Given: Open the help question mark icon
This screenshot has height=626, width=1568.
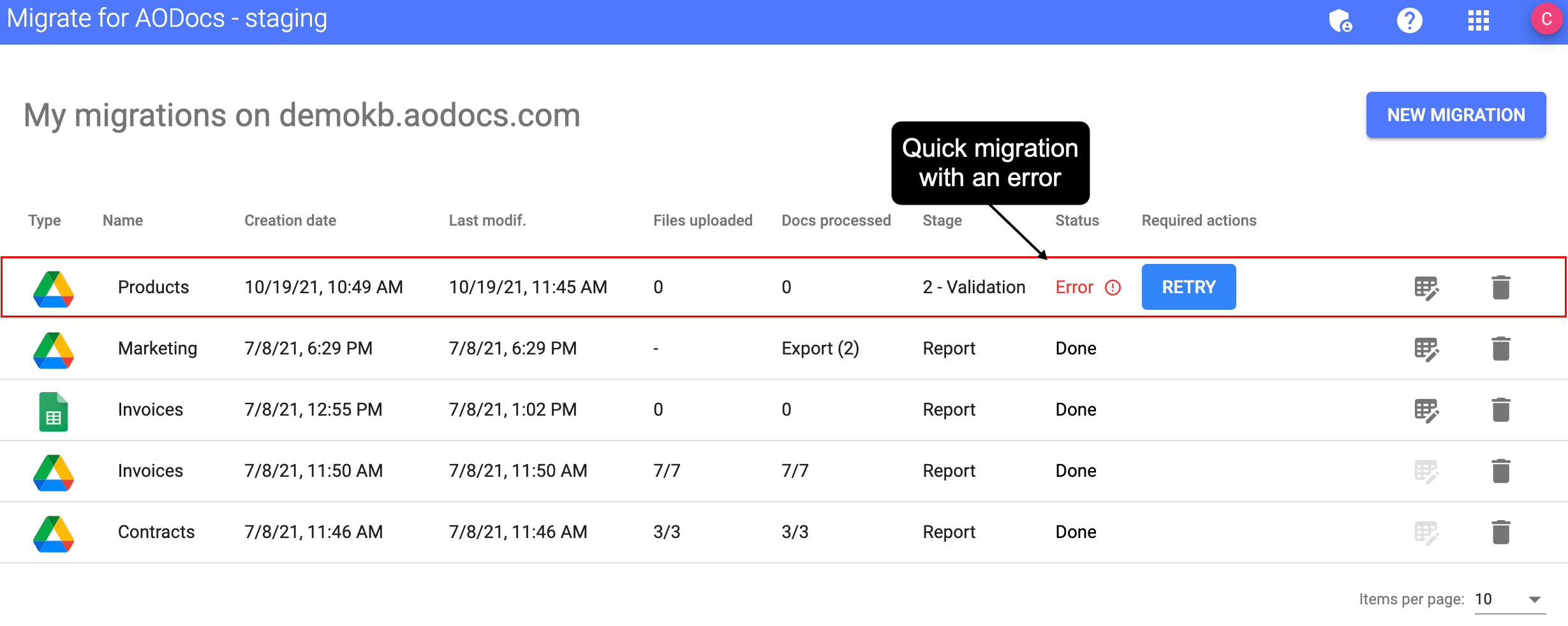Looking at the screenshot, I should (1409, 20).
